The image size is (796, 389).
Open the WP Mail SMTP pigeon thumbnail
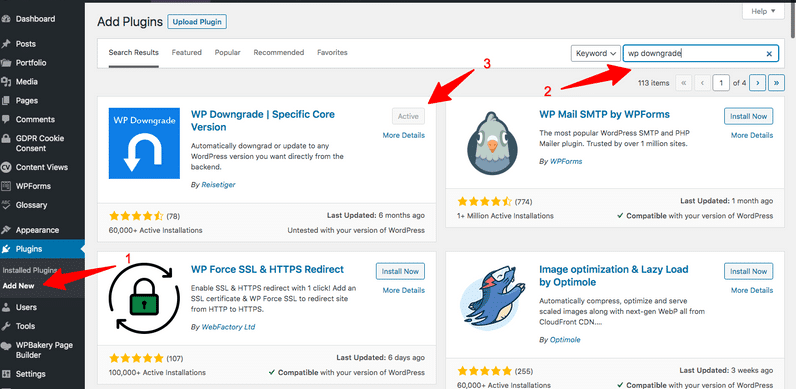(492, 143)
